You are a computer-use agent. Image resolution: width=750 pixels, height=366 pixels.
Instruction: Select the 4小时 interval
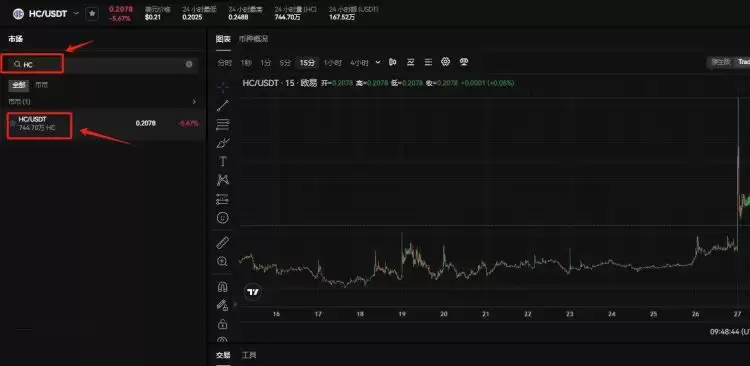click(359, 63)
